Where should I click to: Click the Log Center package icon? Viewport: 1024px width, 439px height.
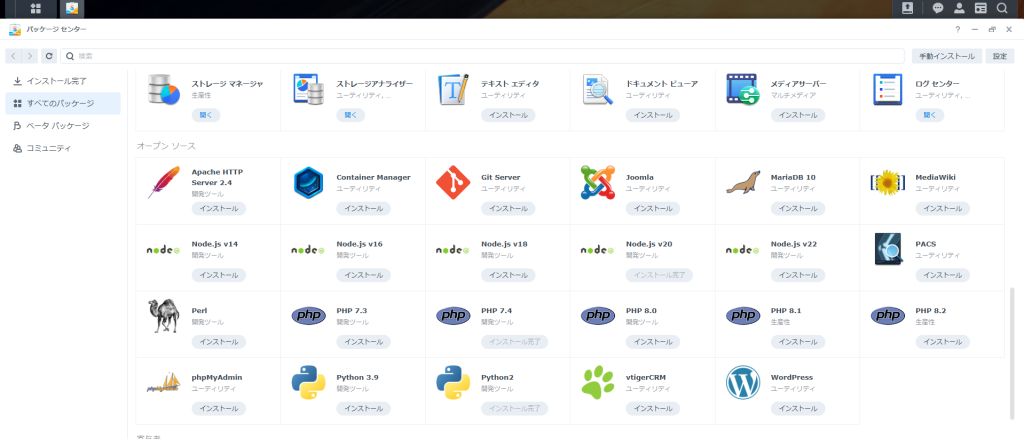(888, 89)
